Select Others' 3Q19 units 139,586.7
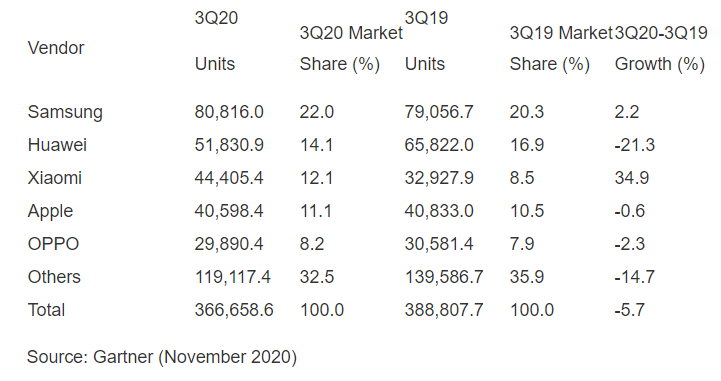The width and height of the screenshot is (721, 381). pos(444,277)
